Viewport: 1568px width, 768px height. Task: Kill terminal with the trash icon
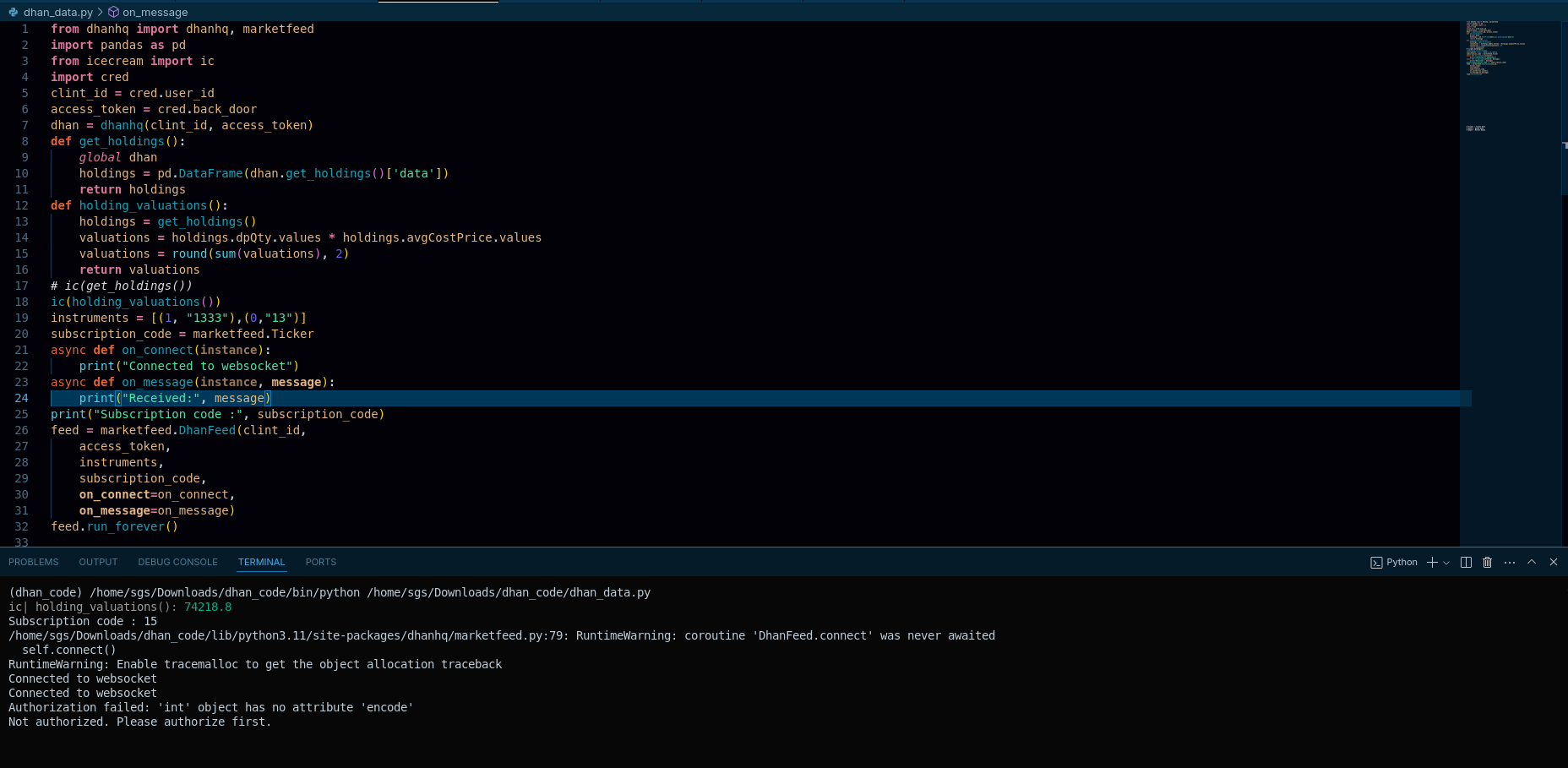coord(1488,563)
